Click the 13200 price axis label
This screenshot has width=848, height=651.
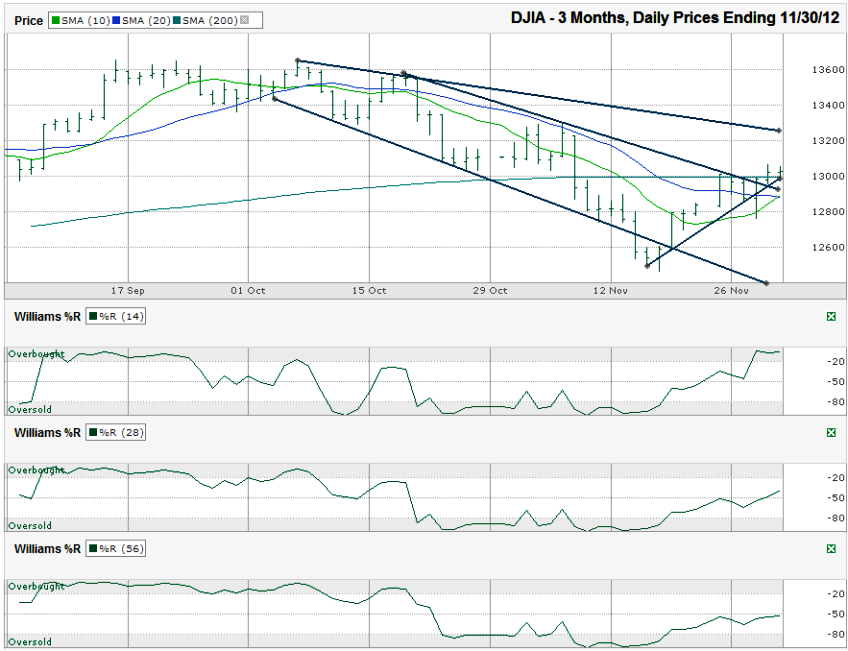(x=828, y=141)
